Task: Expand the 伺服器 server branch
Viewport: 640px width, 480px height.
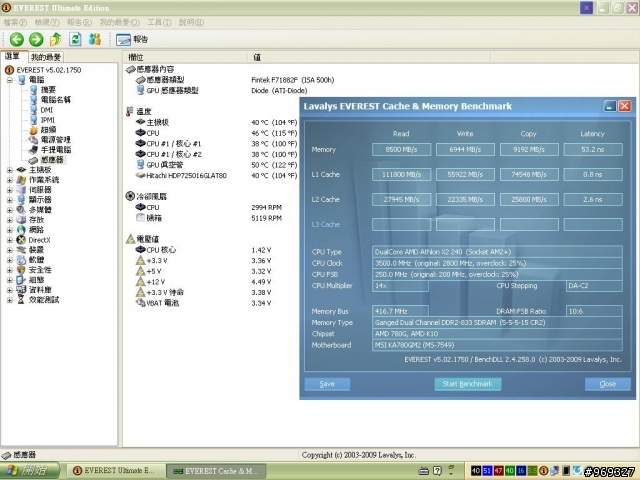Action: click(10, 190)
